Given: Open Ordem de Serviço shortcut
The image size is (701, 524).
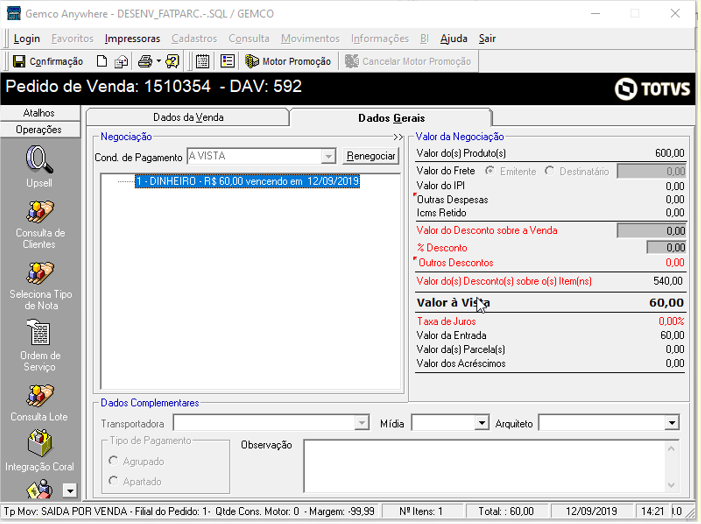Looking at the screenshot, I should [x=40, y=346].
